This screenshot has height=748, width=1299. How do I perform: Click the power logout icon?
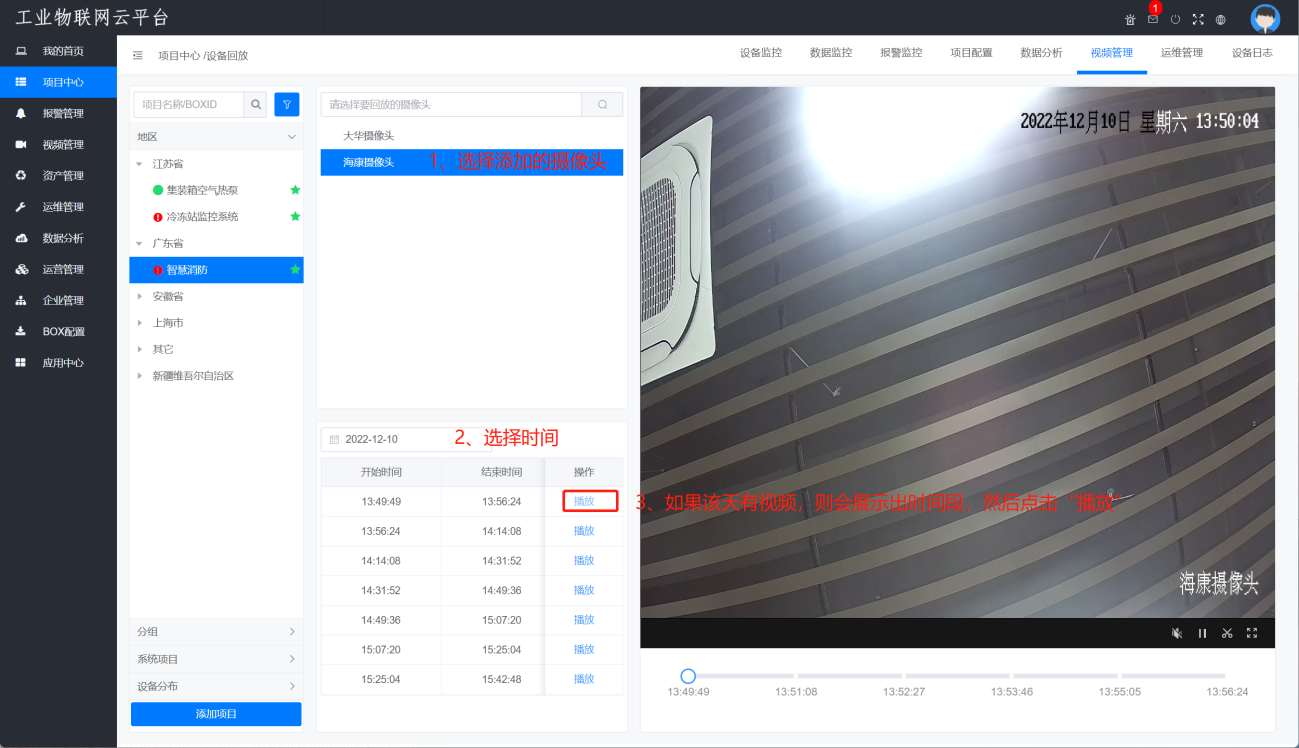coord(1175,19)
